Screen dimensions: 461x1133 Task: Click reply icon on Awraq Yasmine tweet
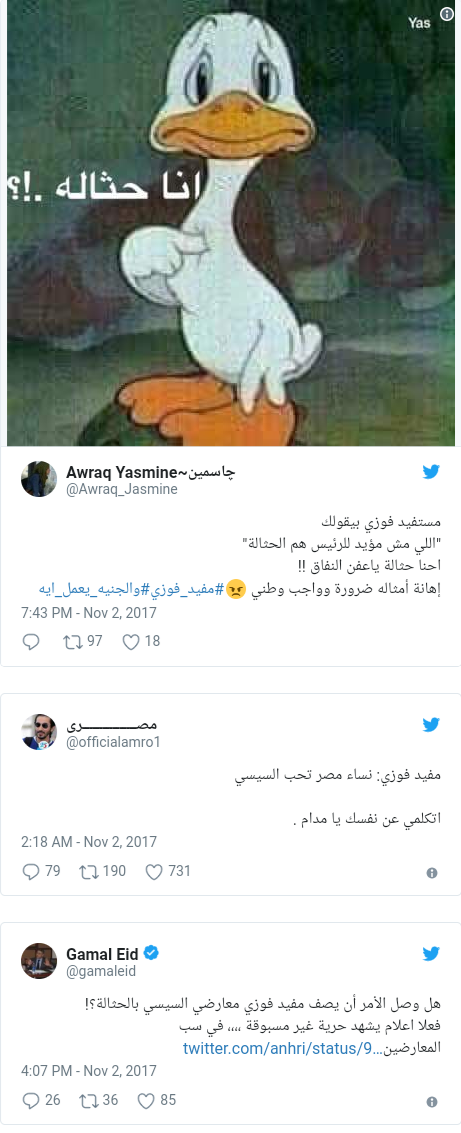point(31,641)
